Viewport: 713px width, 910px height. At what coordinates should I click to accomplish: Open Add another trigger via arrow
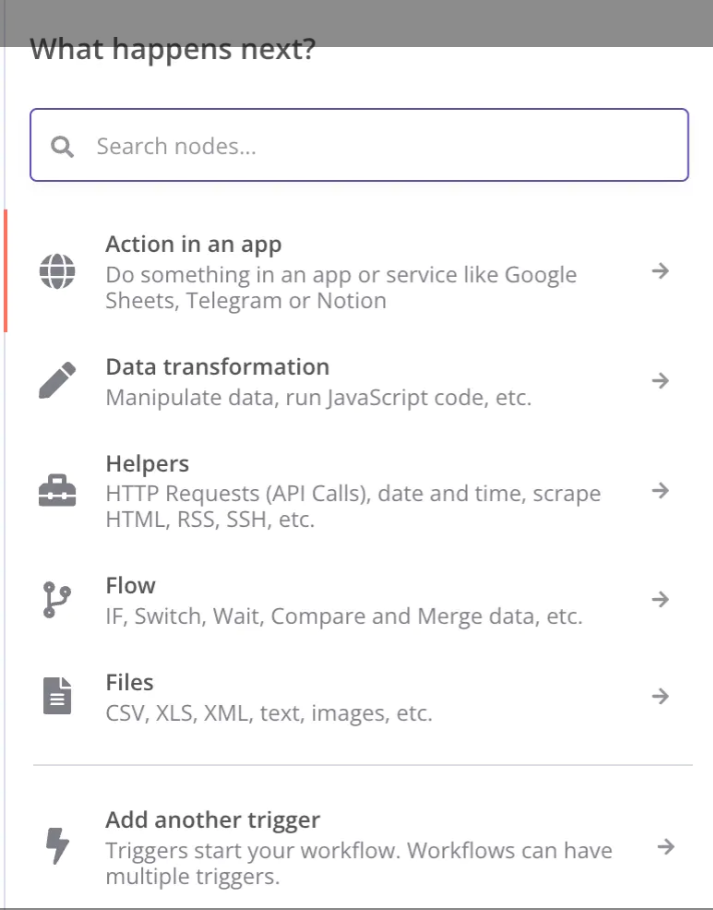tap(666, 847)
